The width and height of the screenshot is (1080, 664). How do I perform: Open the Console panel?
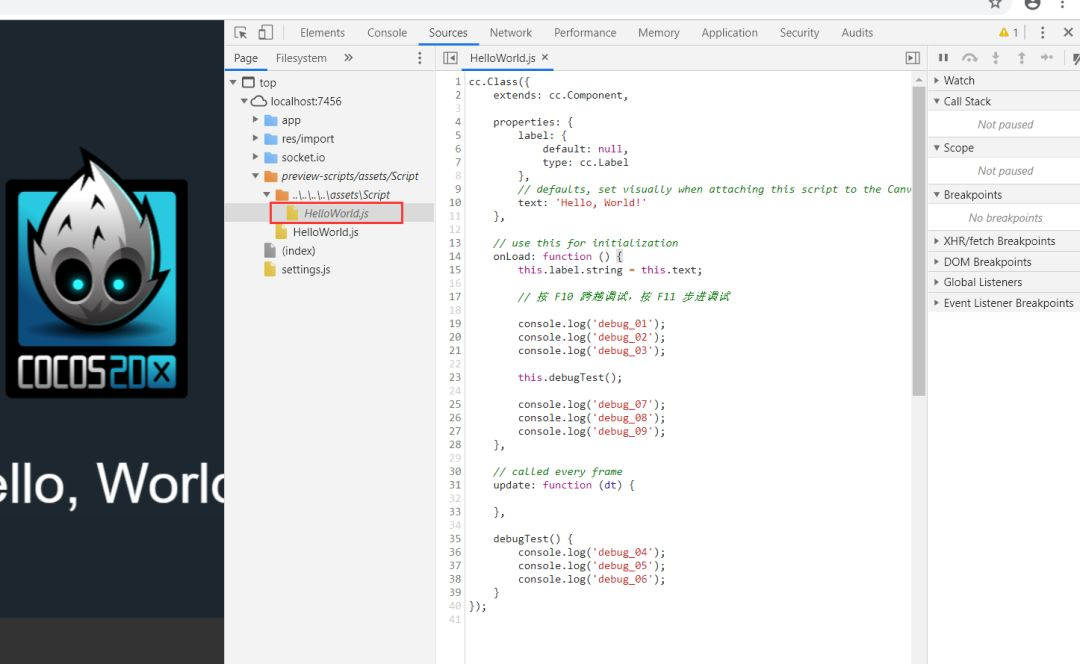pyautogui.click(x=386, y=32)
